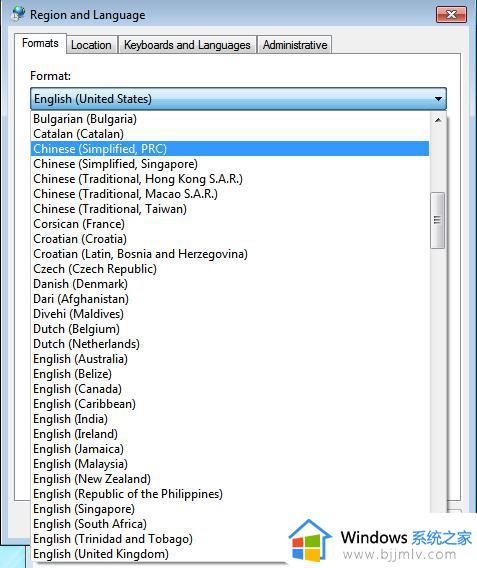477x568 pixels.
Task: Select English (Republic of the Philippines)
Action: [x=230, y=494]
